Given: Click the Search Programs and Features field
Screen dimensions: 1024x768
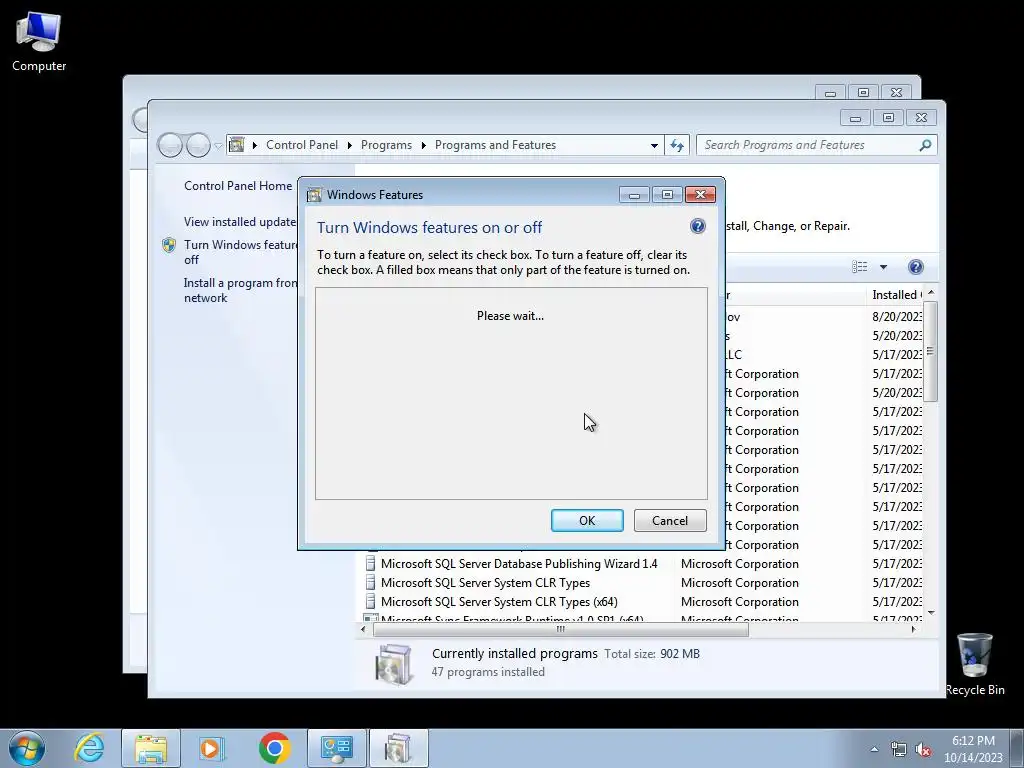Looking at the screenshot, I should click(816, 145).
